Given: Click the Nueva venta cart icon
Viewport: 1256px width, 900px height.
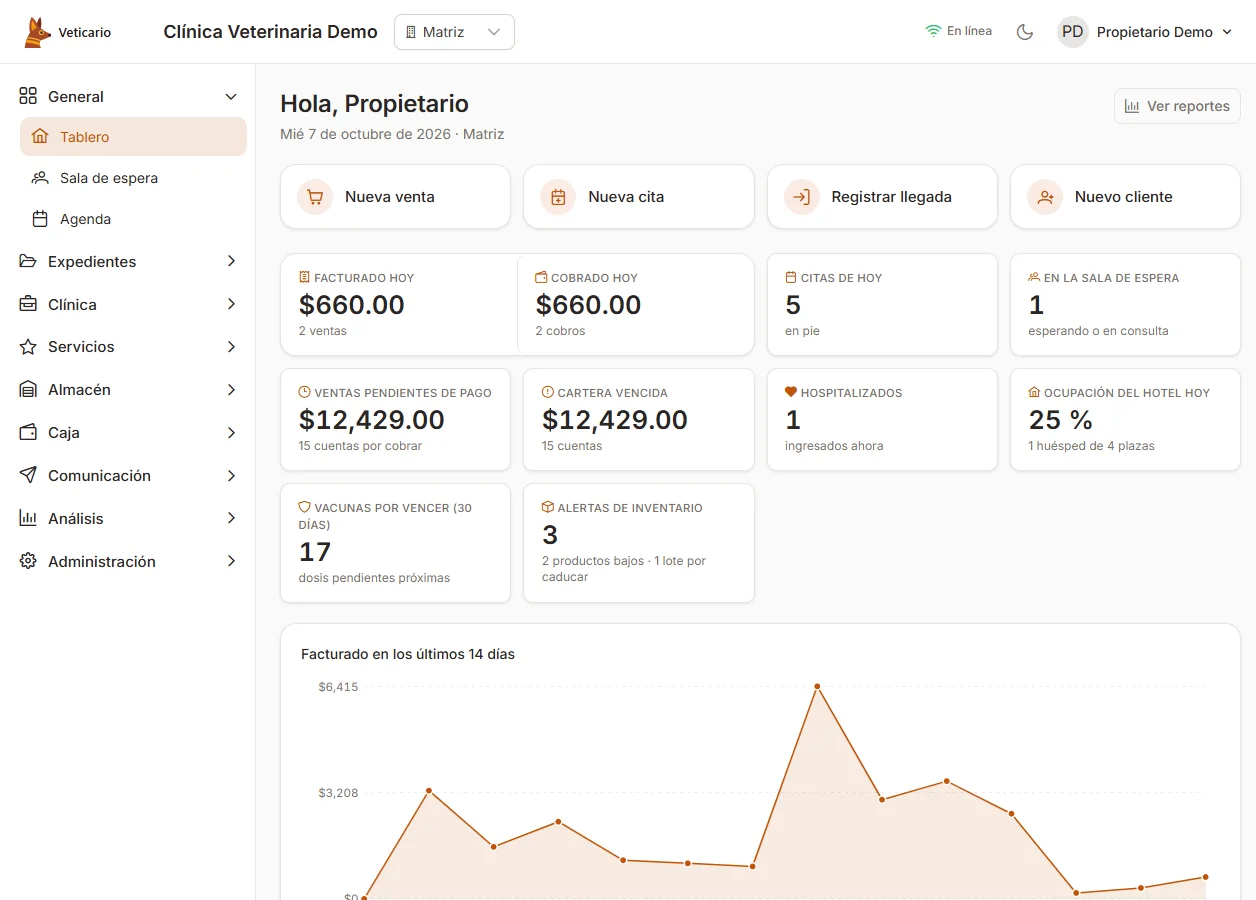Looking at the screenshot, I should tap(315, 197).
